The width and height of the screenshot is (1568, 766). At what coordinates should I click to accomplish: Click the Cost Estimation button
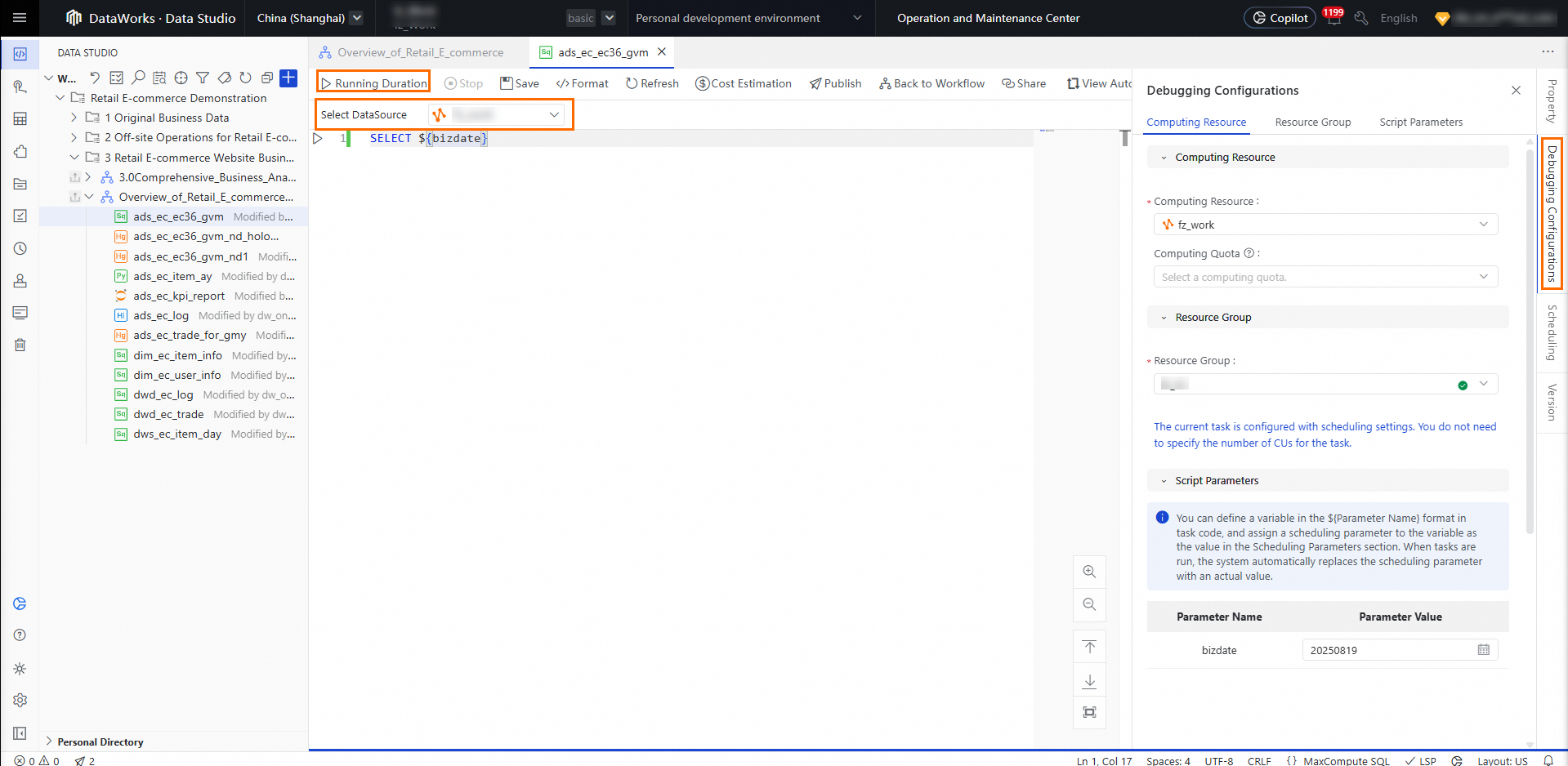coord(744,83)
